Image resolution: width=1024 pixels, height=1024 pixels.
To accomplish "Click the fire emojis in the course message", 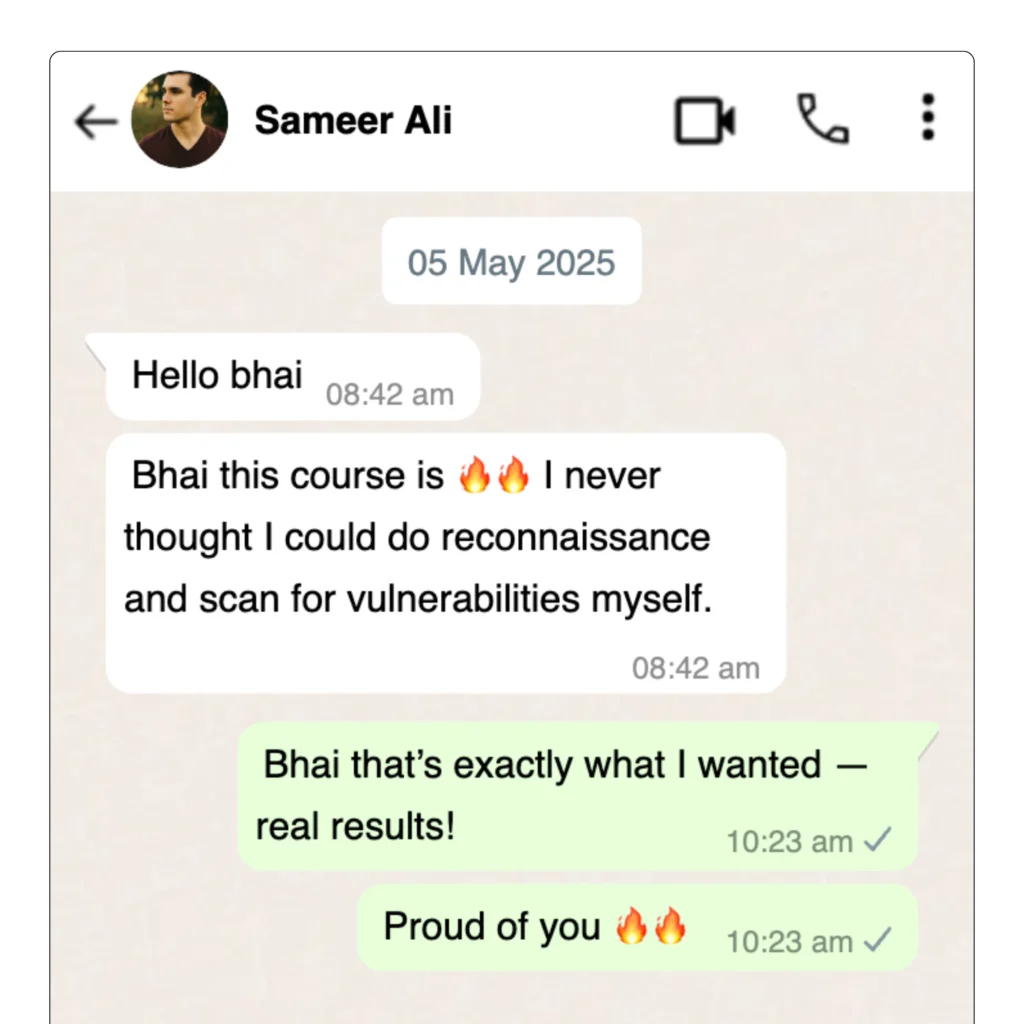I will click(494, 475).
